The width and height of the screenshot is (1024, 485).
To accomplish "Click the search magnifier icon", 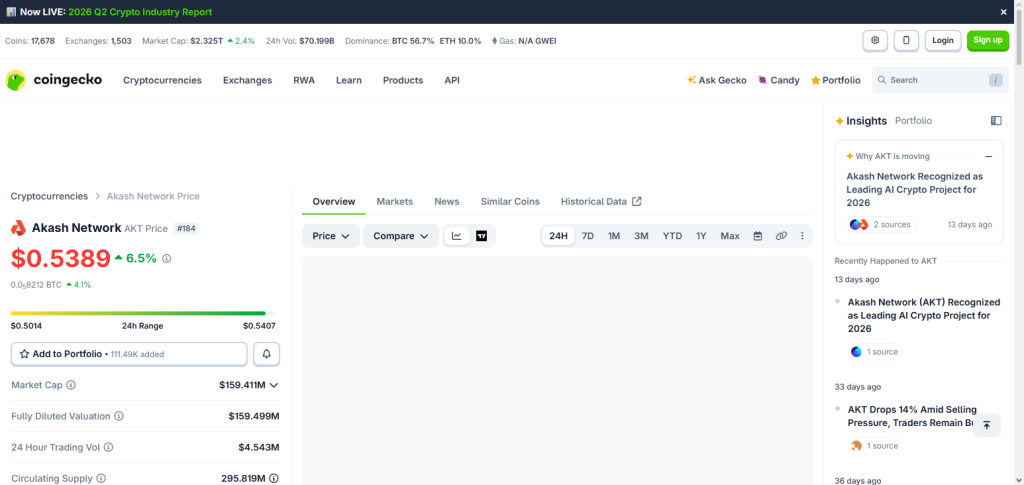I will point(882,80).
